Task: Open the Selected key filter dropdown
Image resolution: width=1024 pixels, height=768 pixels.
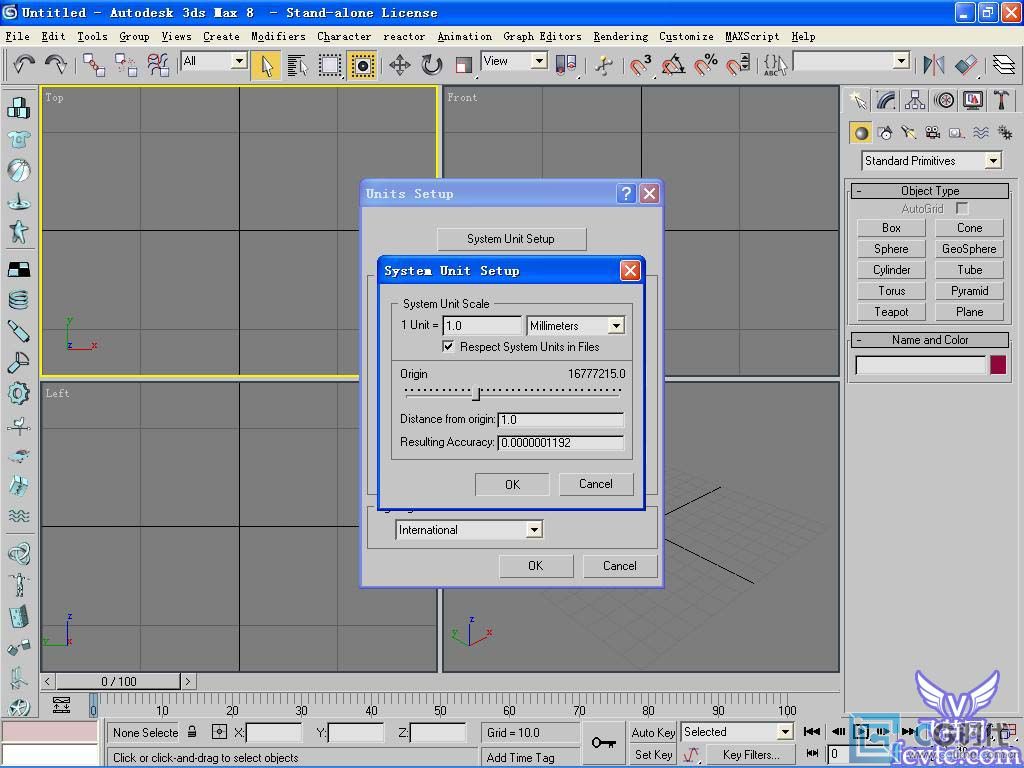Action: tap(785, 731)
